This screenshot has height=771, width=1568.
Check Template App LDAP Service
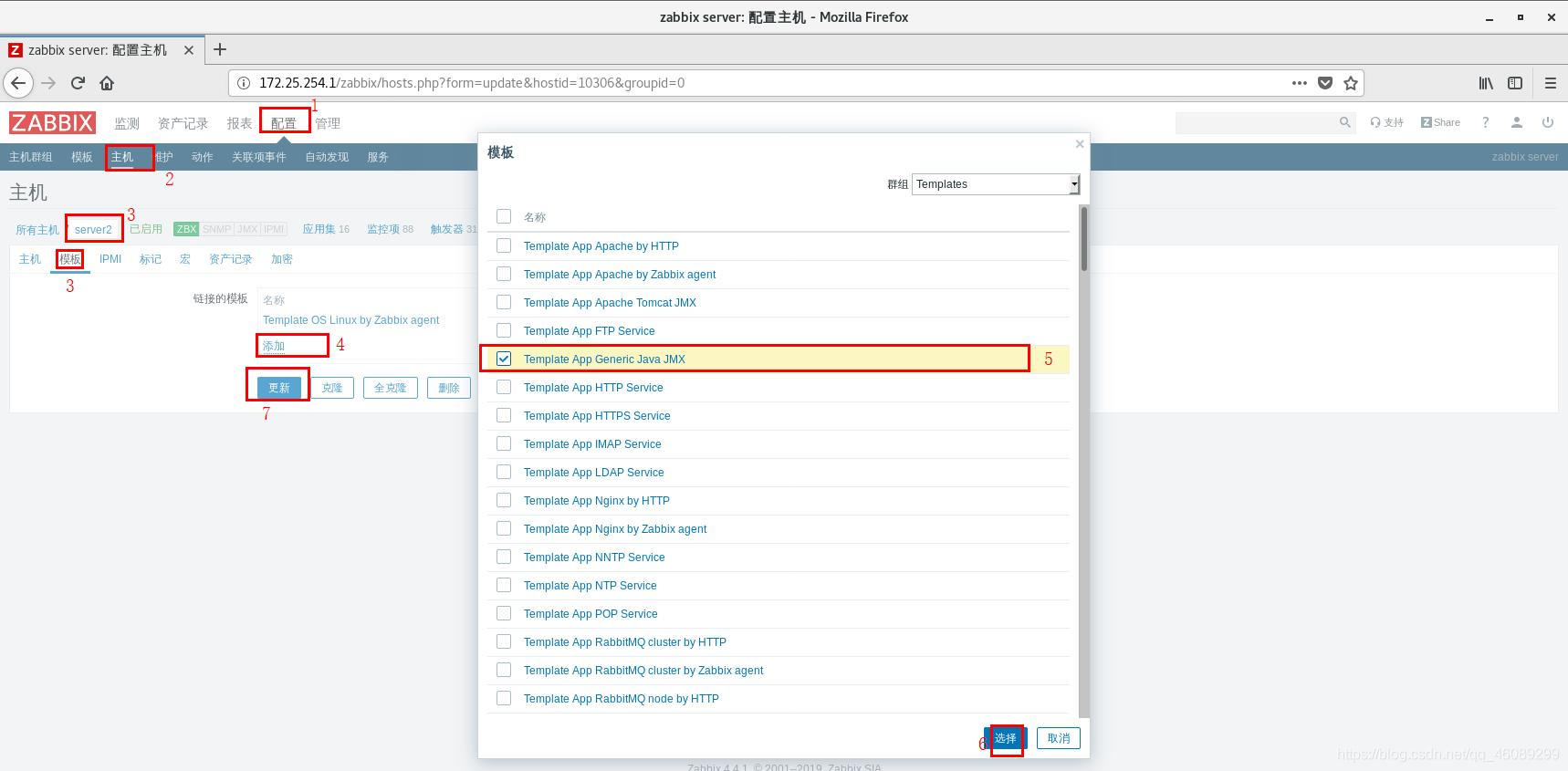[x=504, y=472]
